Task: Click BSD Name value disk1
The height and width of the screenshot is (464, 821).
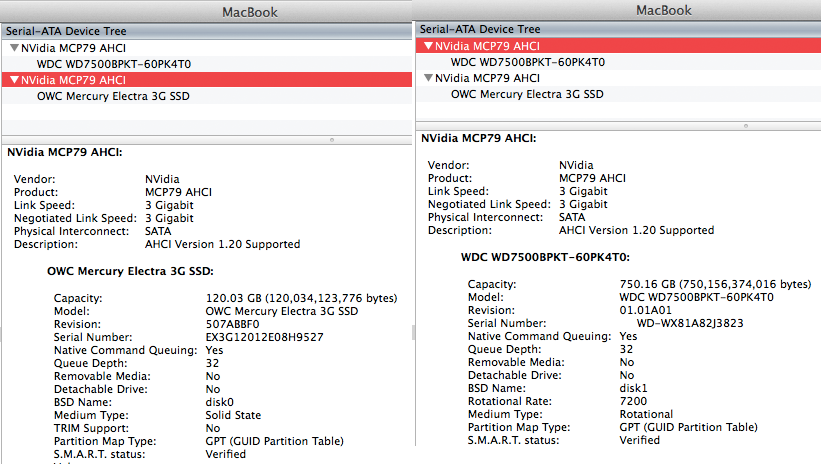Action: 634,388
